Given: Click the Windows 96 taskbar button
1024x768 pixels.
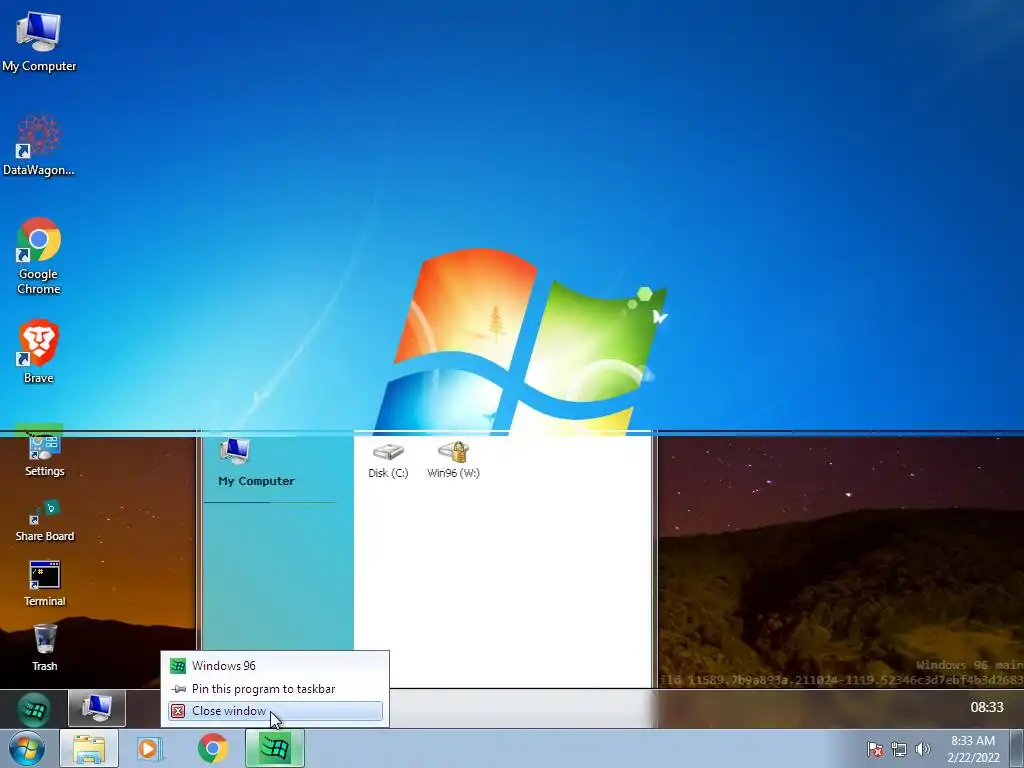Looking at the screenshot, I should [x=275, y=748].
